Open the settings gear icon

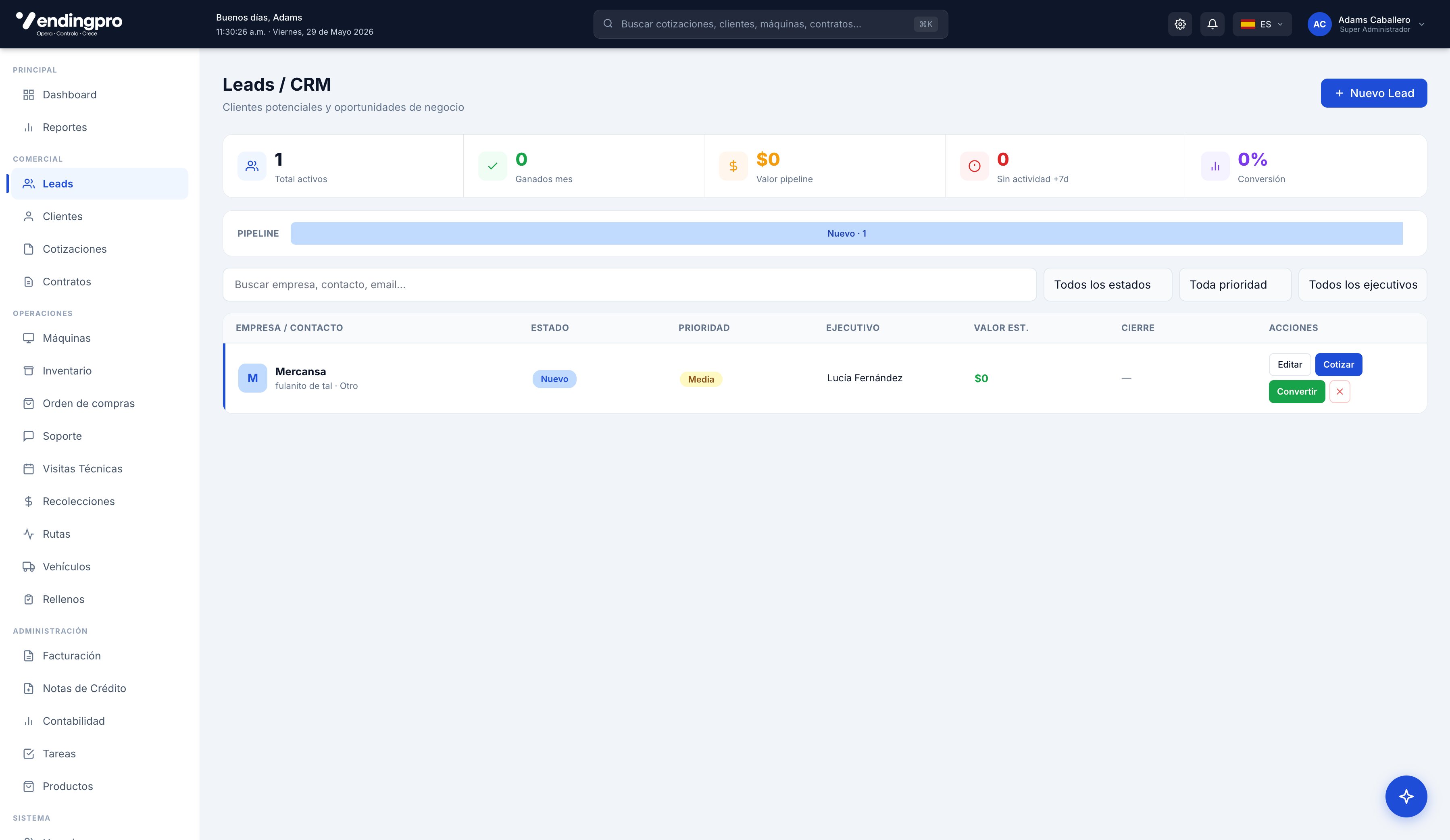[x=1180, y=24]
